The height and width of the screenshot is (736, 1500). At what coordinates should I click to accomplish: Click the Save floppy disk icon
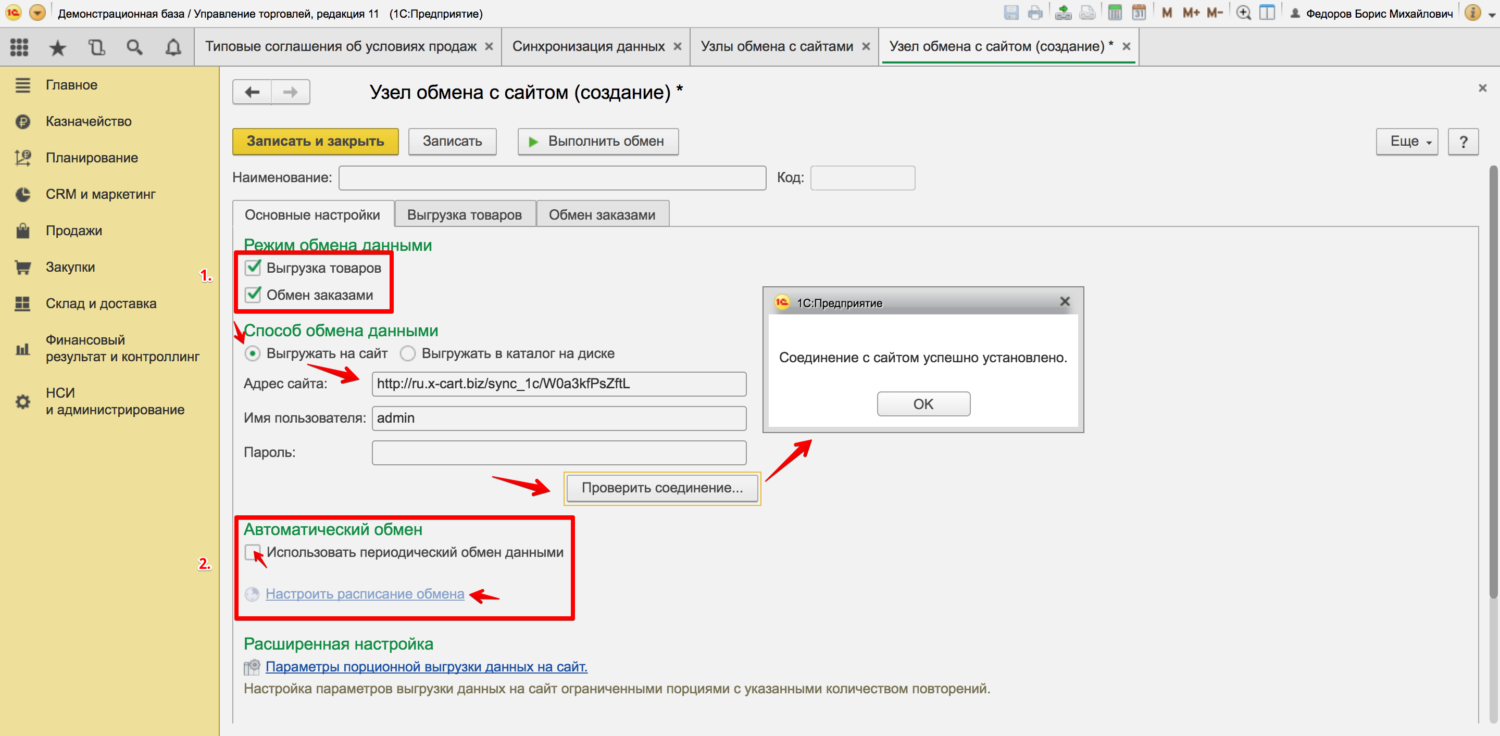1011,13
